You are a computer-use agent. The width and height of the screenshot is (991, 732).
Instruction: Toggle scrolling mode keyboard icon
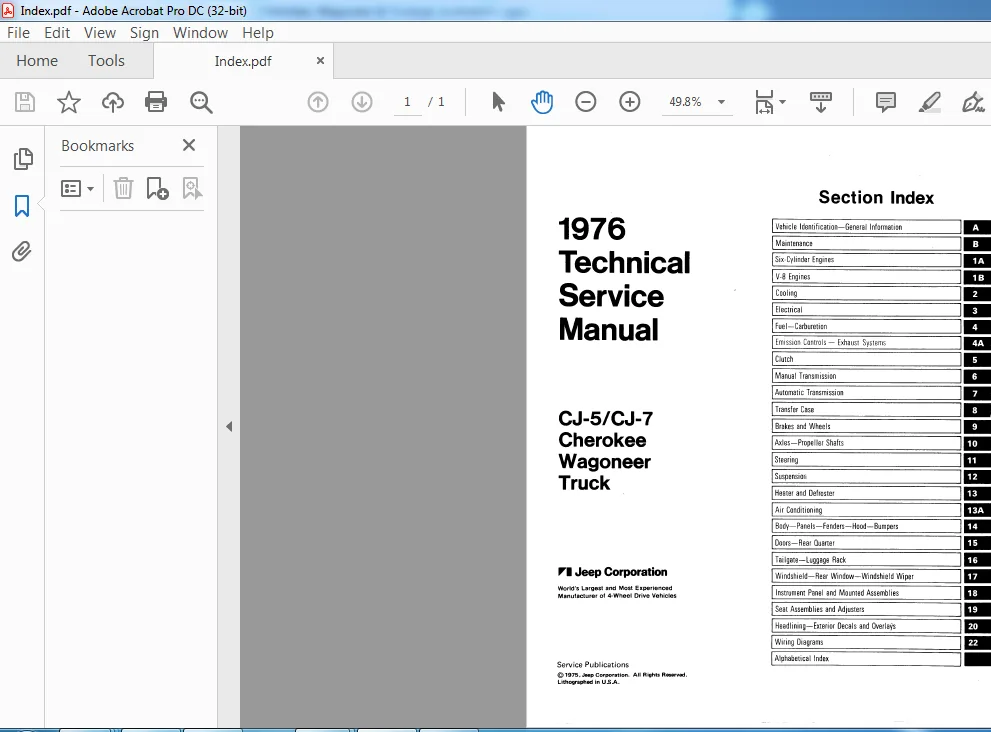coord(820,102)
